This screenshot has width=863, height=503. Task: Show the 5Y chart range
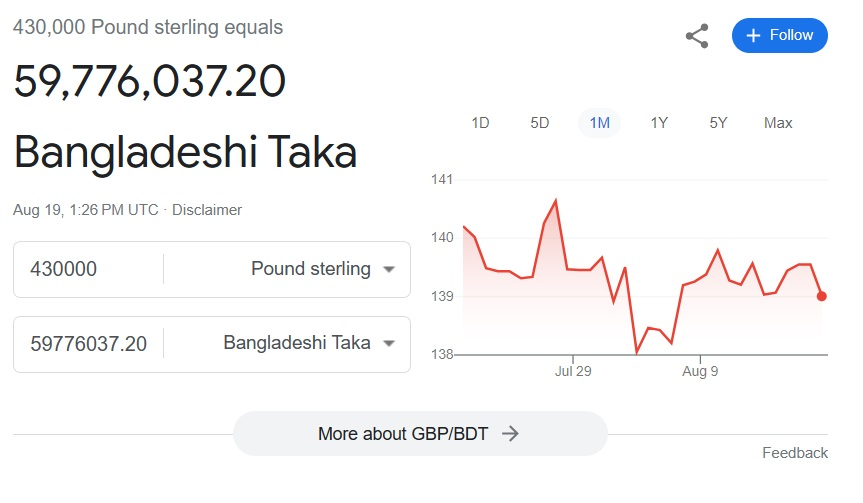(718, 123)
